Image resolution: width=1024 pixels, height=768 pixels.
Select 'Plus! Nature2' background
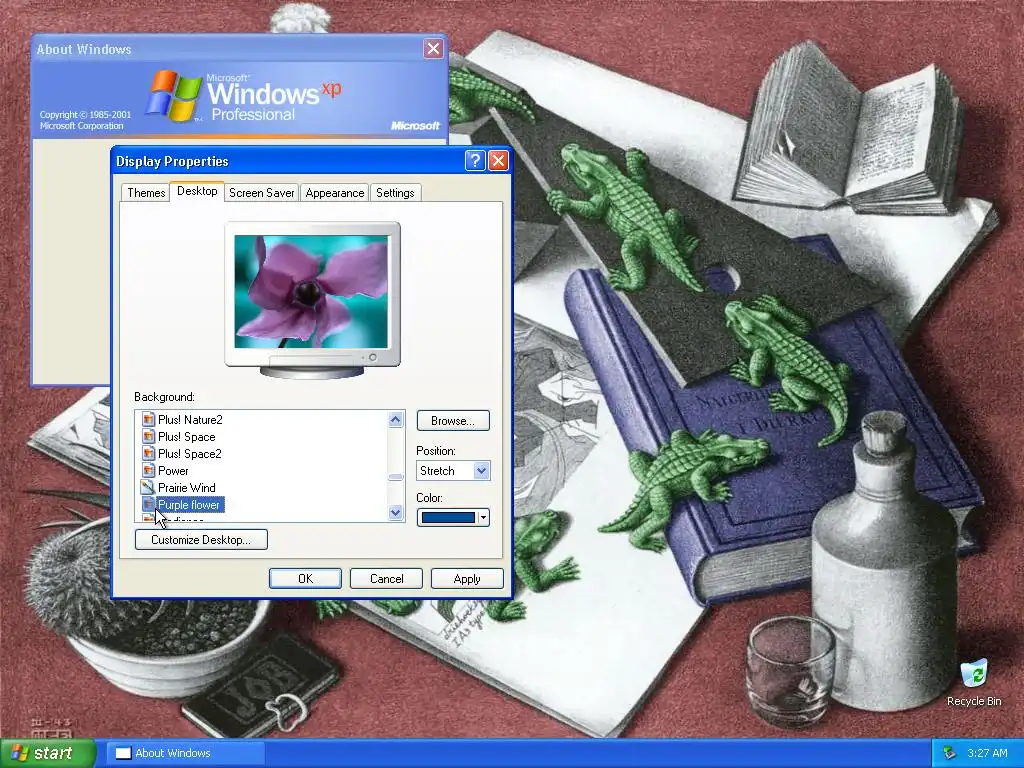click(x=190, y=419)
